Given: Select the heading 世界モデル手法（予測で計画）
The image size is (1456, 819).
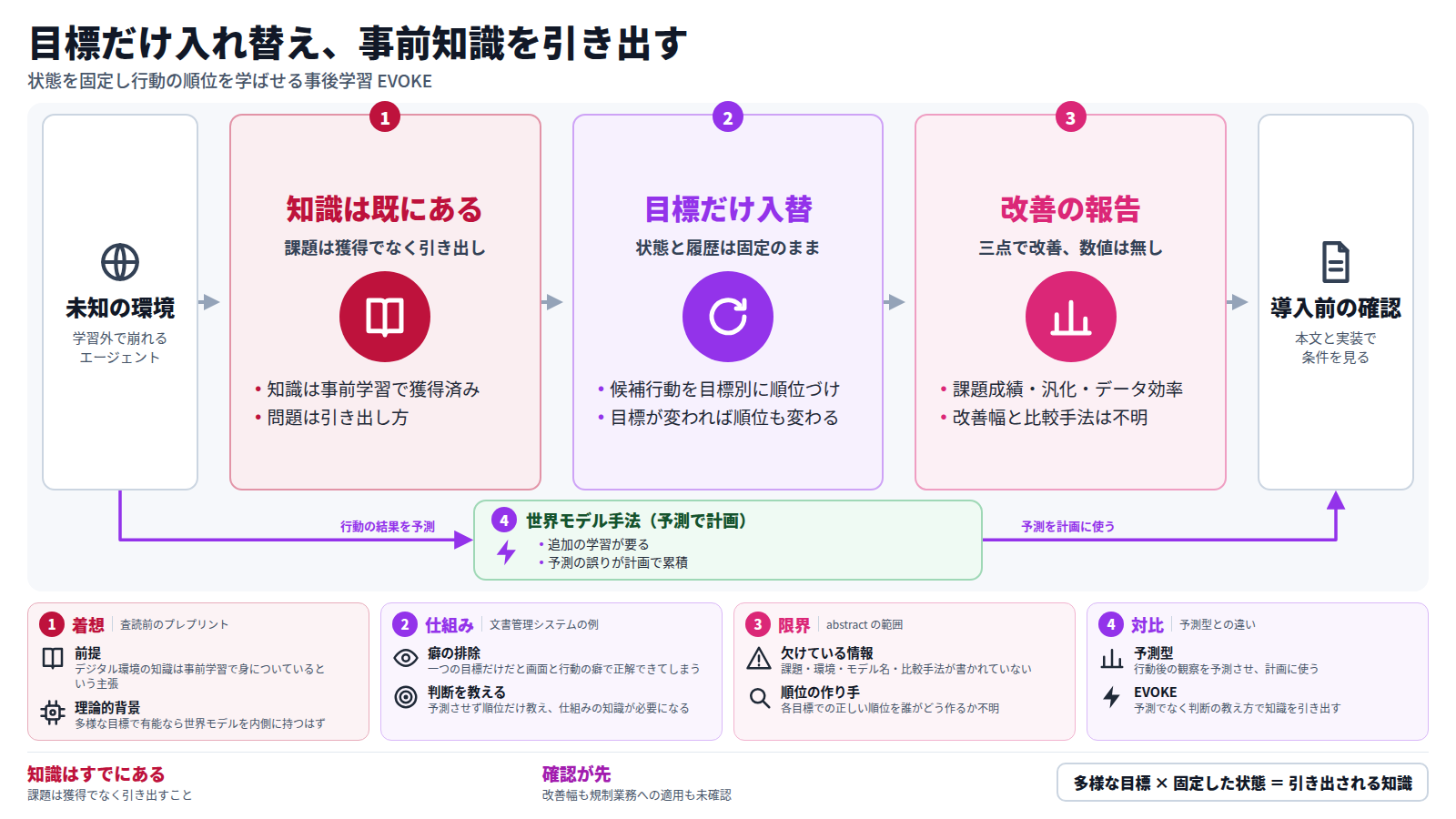Looking at the screenshot, I should pyautogui.click(x=637, y=521).
